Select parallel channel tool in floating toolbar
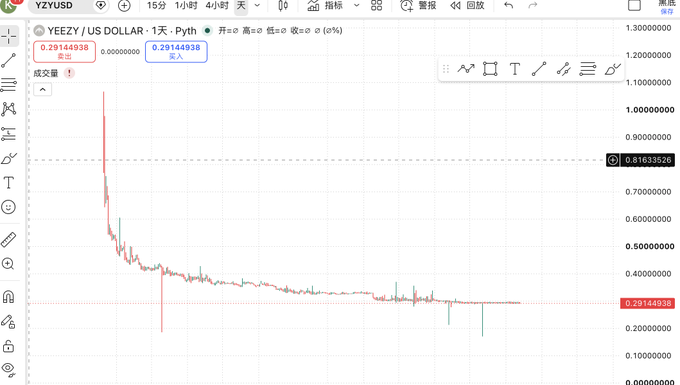This screenshot has width=680, height=385. point(563,69)
